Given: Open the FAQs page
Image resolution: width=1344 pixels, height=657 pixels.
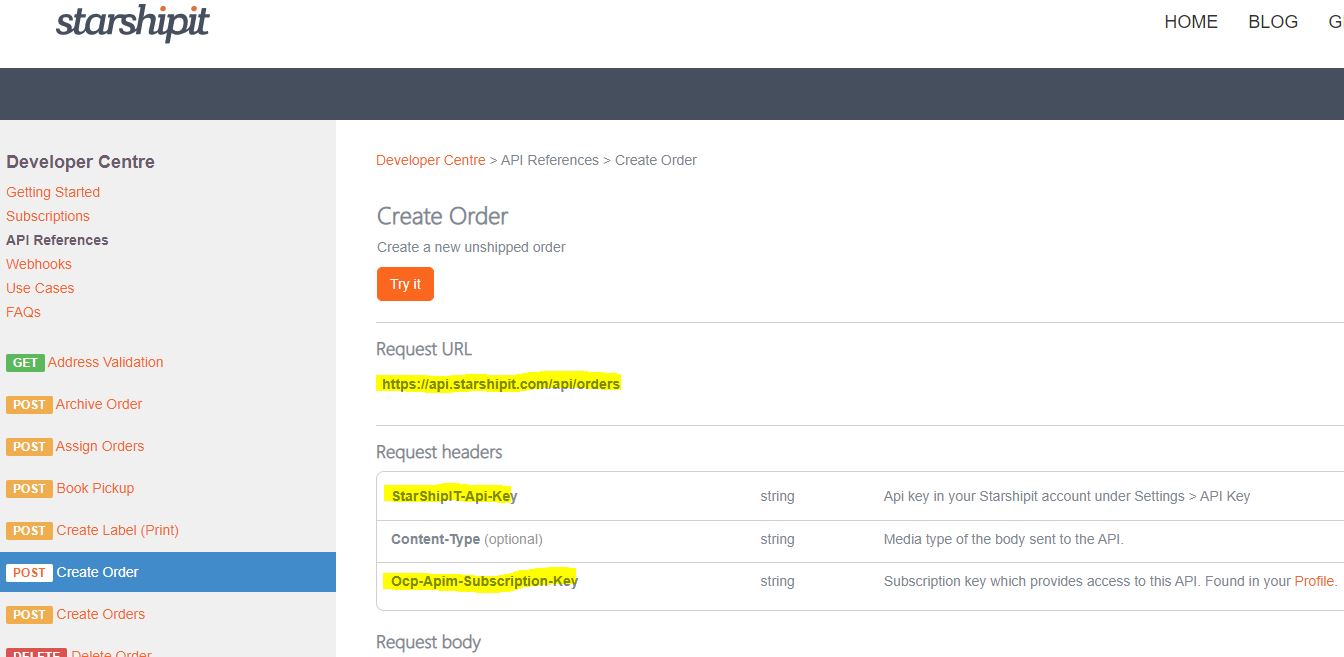Looking at the screenshot, I should pyautogui.click(x=23, y=312).
